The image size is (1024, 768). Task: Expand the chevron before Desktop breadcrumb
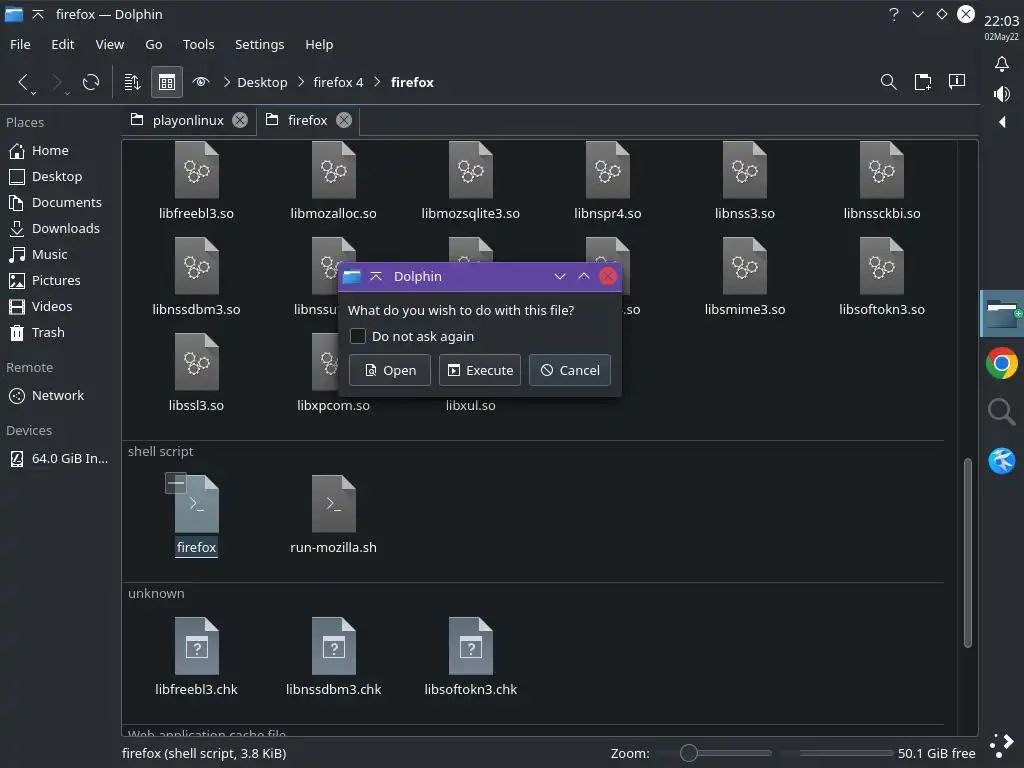click(x=227, y=82)
